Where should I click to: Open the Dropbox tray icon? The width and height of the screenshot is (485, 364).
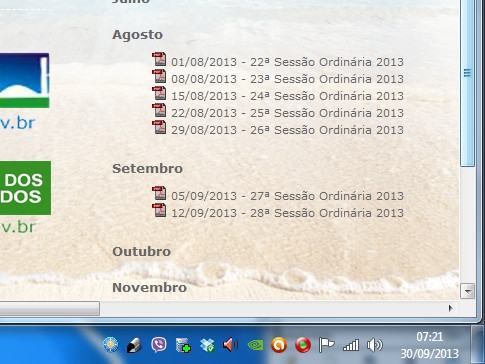point(207,345)
